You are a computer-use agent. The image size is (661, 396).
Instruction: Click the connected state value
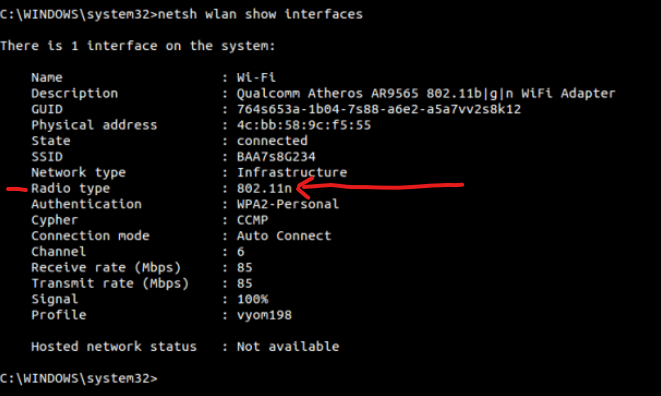click(x=272, y=141)
